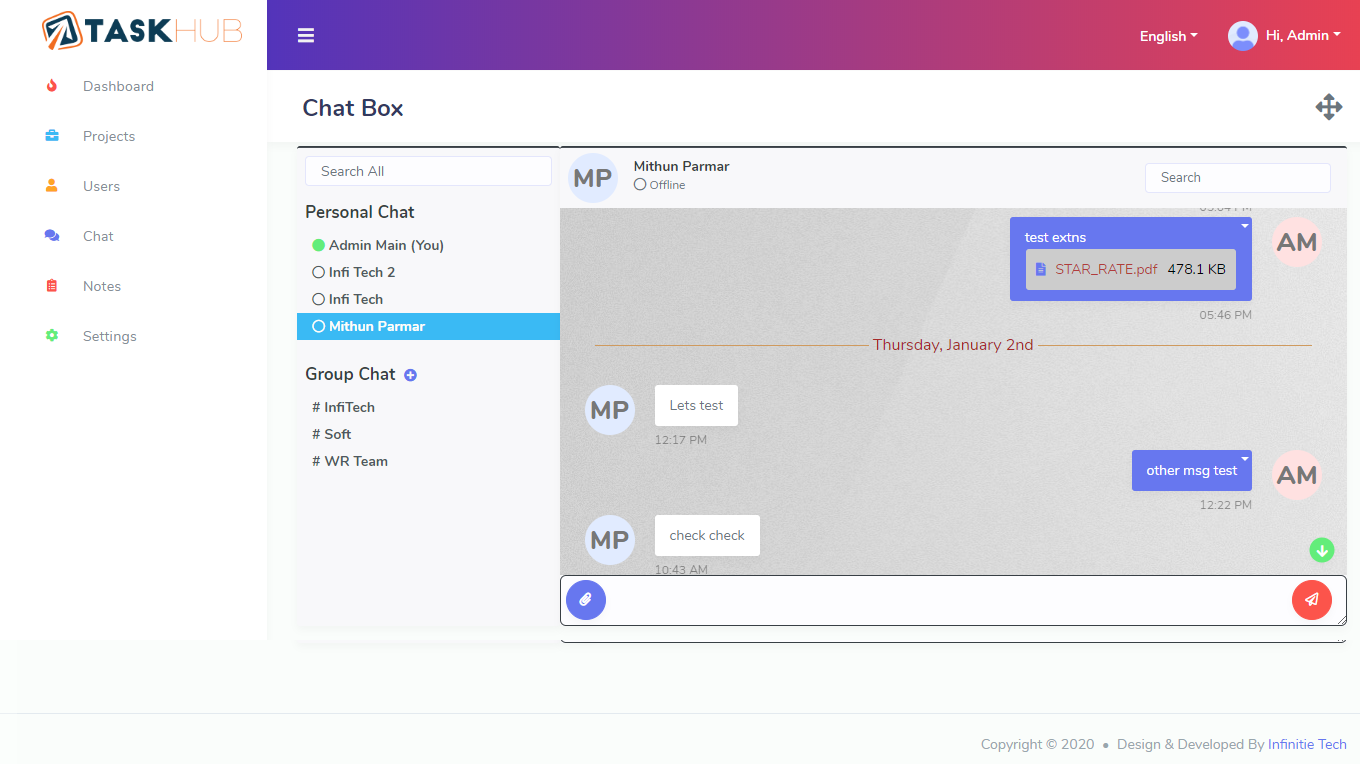Click the move/fullscreen arrows icon

coord(1328,107)
